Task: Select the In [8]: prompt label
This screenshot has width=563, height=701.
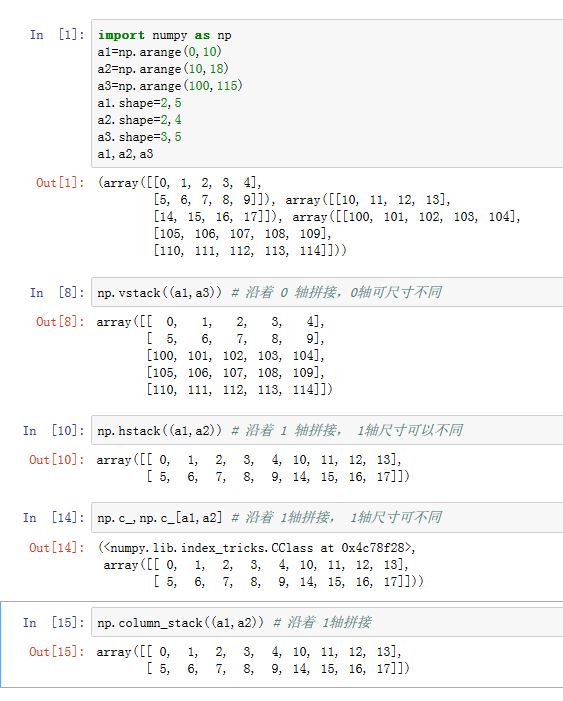Action: tap(57, 292)
